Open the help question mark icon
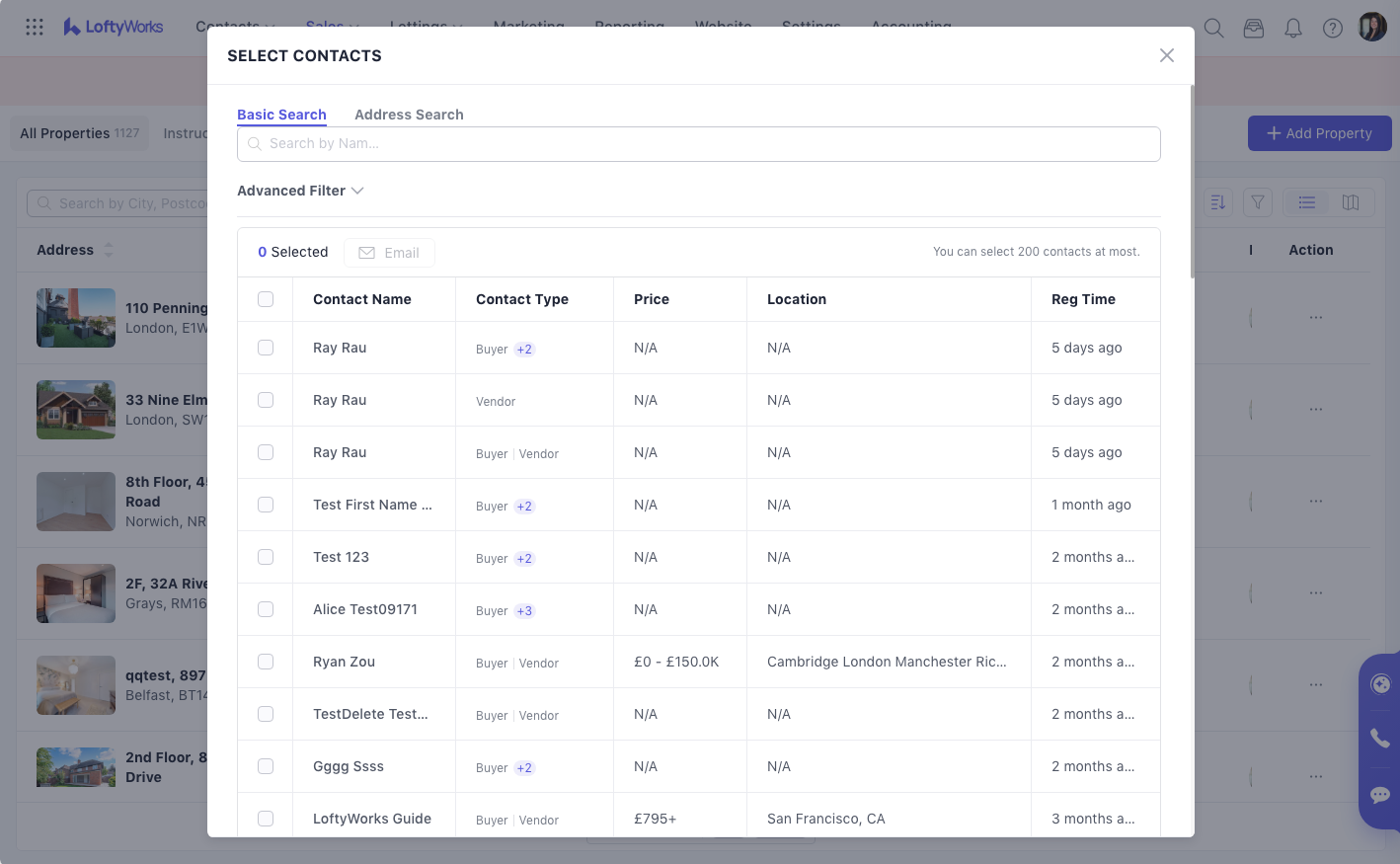This screenshot has width=1400, height=864. pyautogui.click(x=1332, y=28)
